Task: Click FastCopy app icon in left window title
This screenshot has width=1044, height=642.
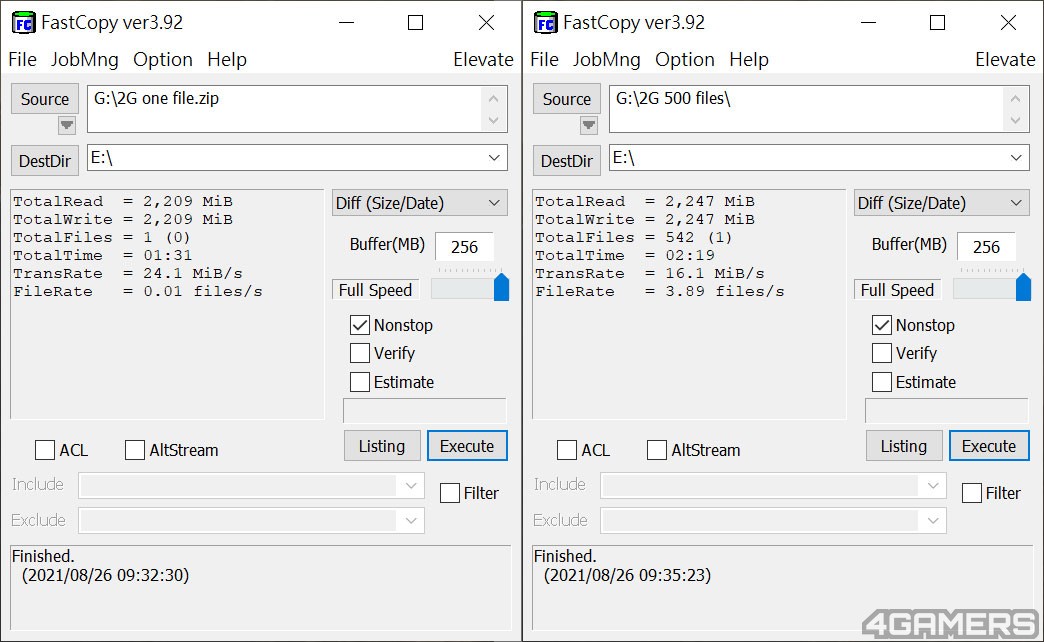Action: [x=23, y=23]
